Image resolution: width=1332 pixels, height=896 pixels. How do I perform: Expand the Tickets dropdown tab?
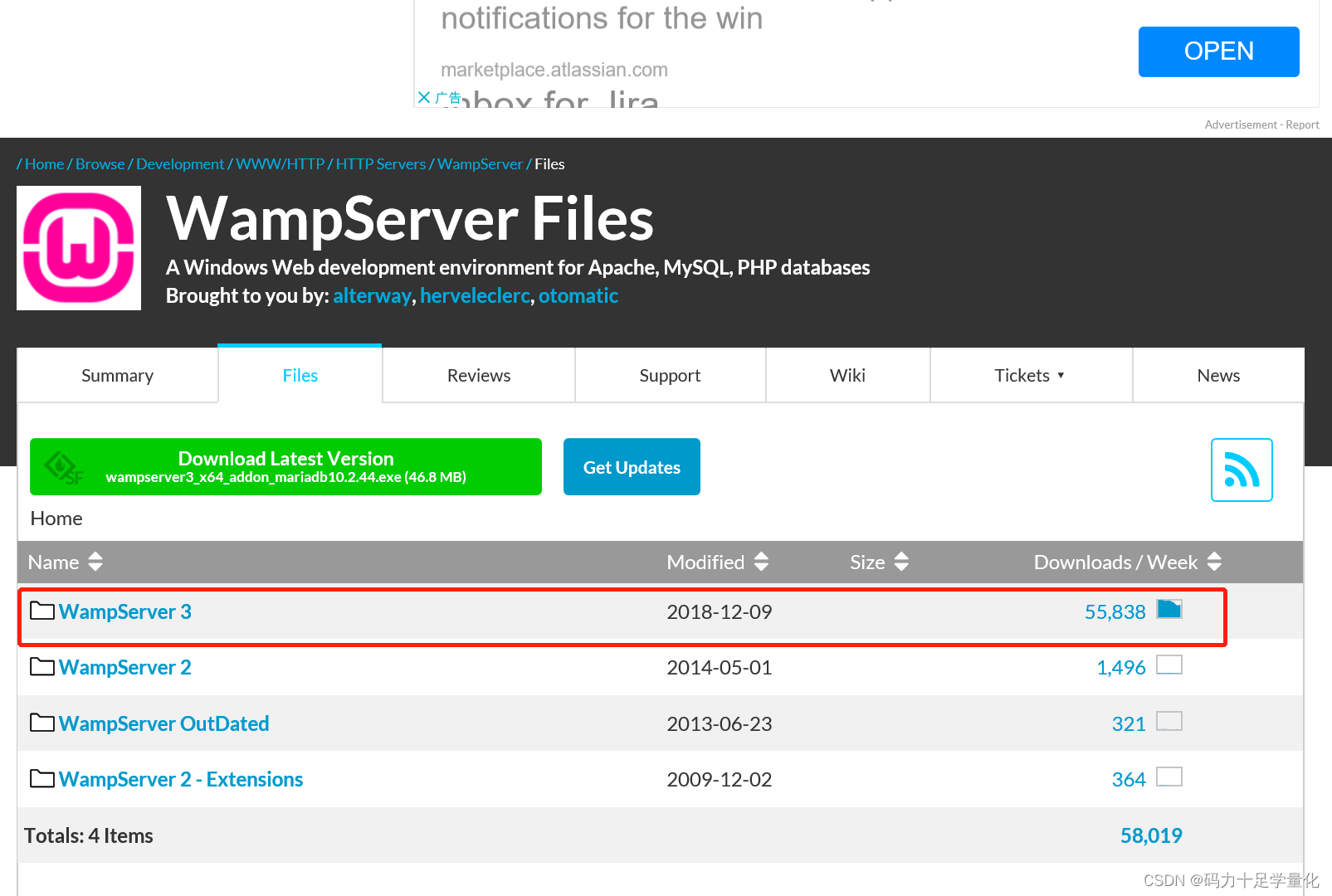(1031, 375)
